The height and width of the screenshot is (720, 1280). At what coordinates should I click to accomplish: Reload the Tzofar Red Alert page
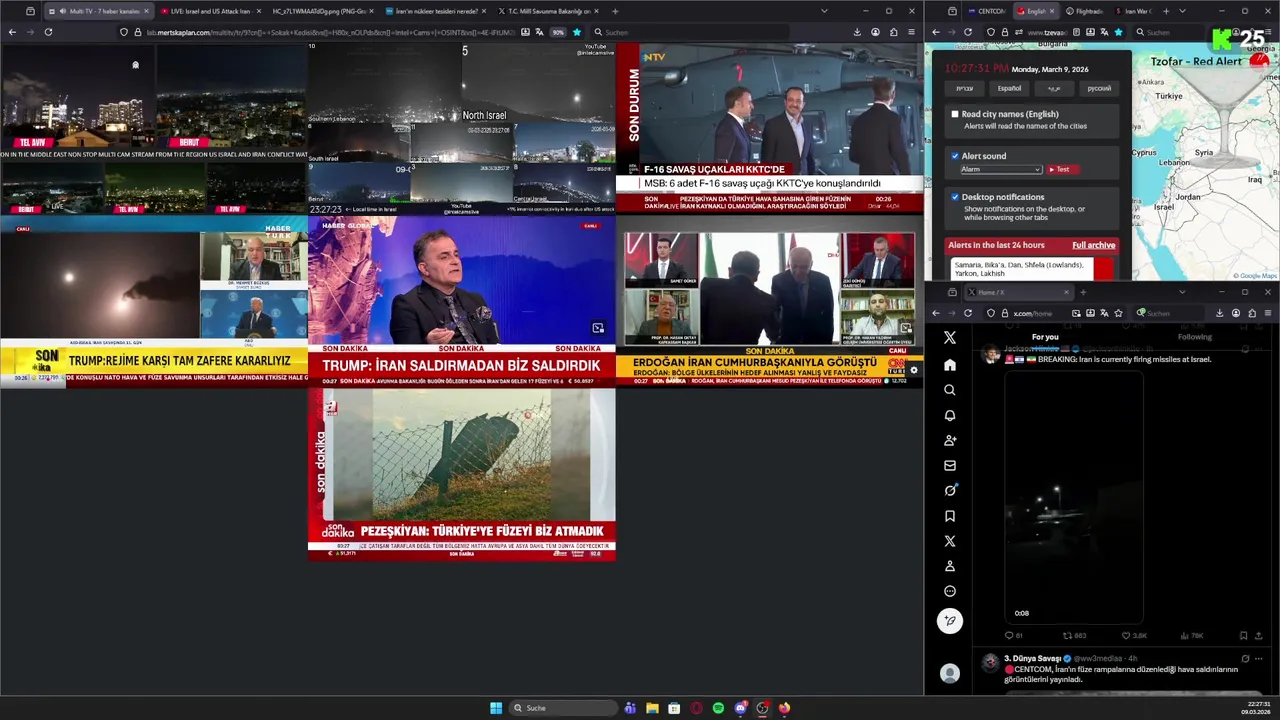tap(967, 32)
